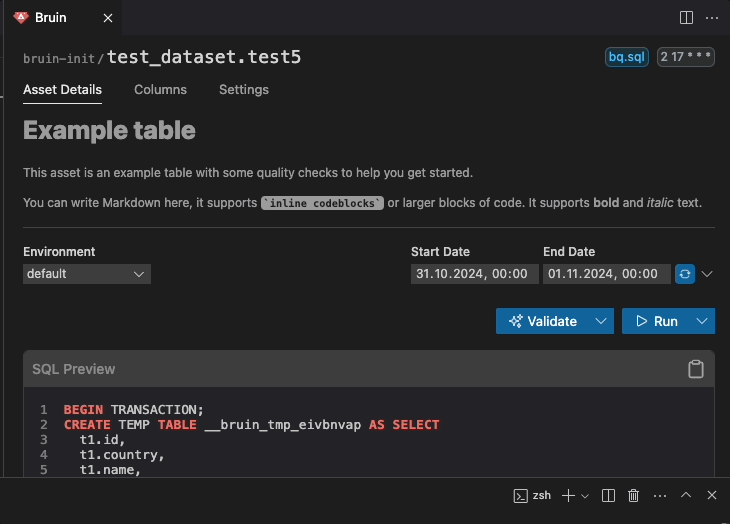
Task: Kill terminal with the trash icon
Action: (633, 496)
